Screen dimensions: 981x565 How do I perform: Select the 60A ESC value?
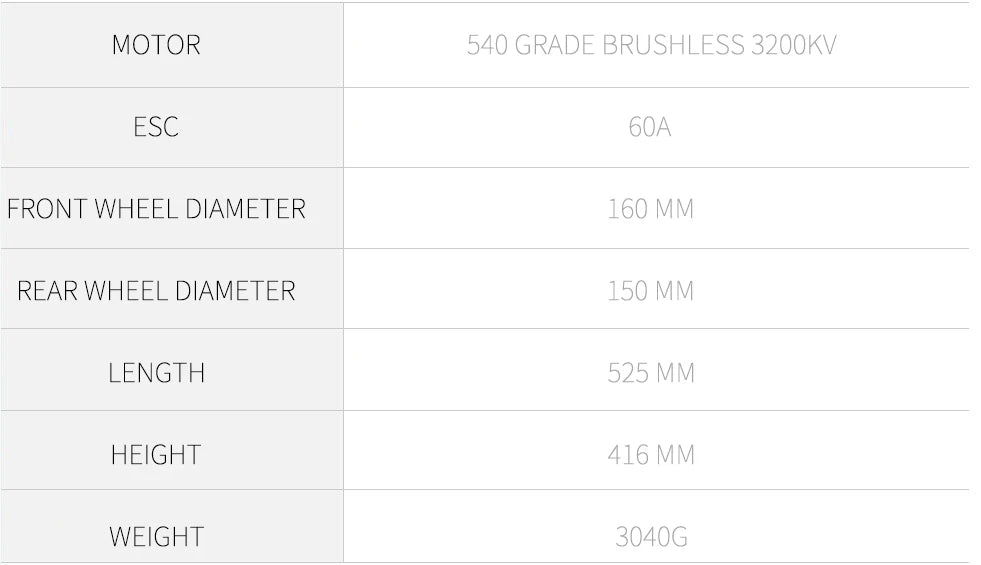click(650, 127)
